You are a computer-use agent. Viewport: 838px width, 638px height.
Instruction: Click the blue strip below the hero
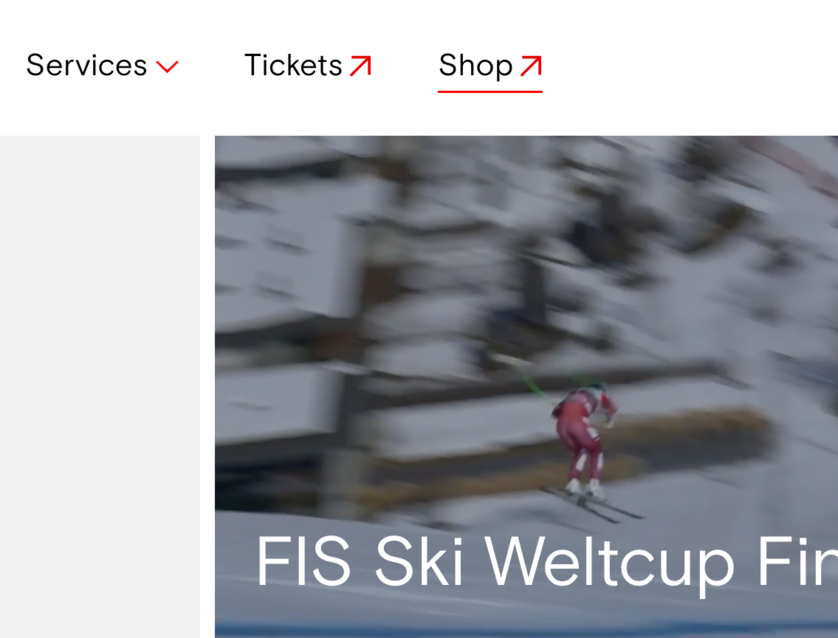pyautogui.click(x=526, y=631)
